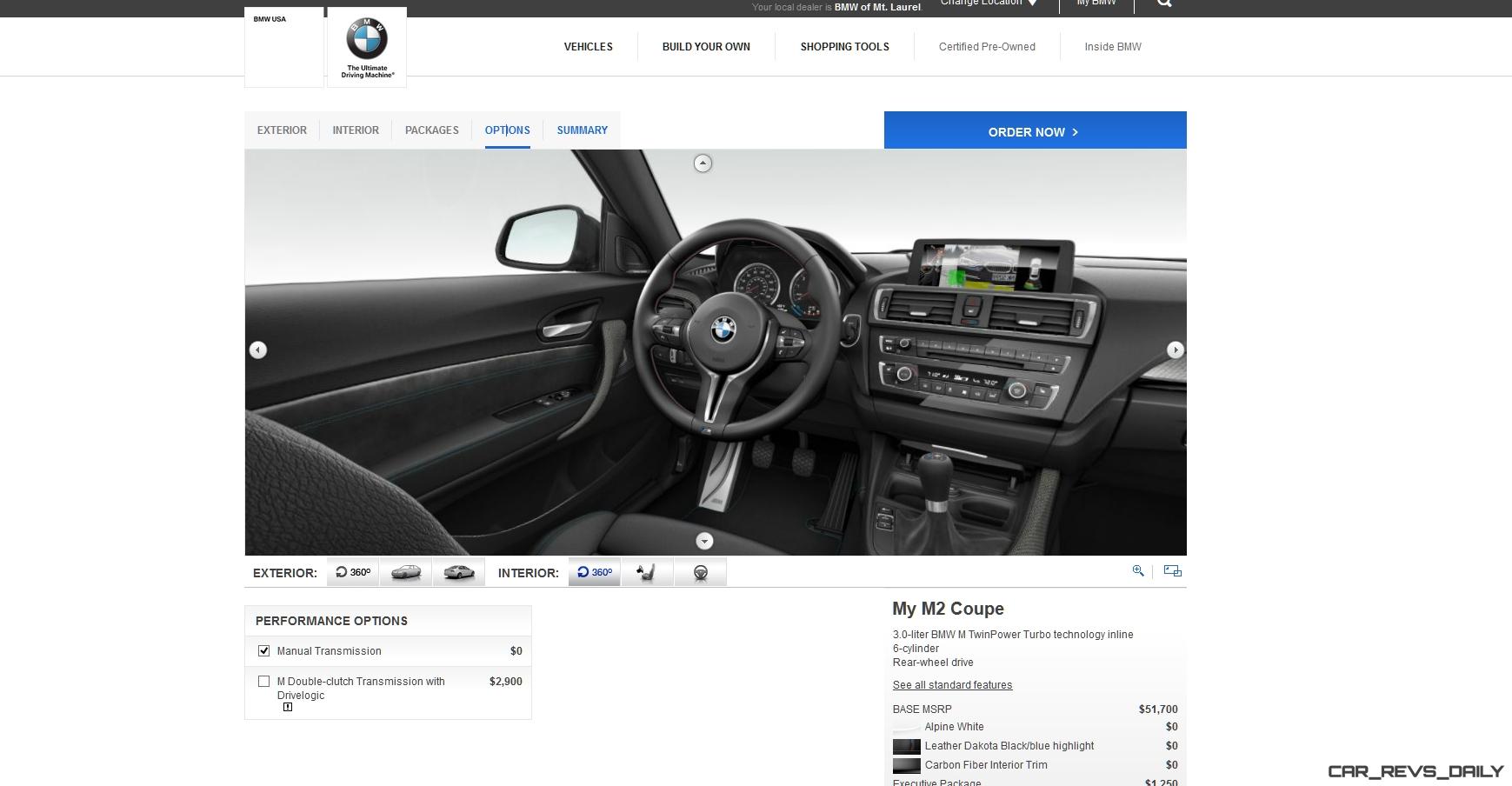This screenshot has width=1512, height=786.
Task: Click BMW of Mt. Laurel dealer link
Action: pyautogui.click(x=877, y=7)
